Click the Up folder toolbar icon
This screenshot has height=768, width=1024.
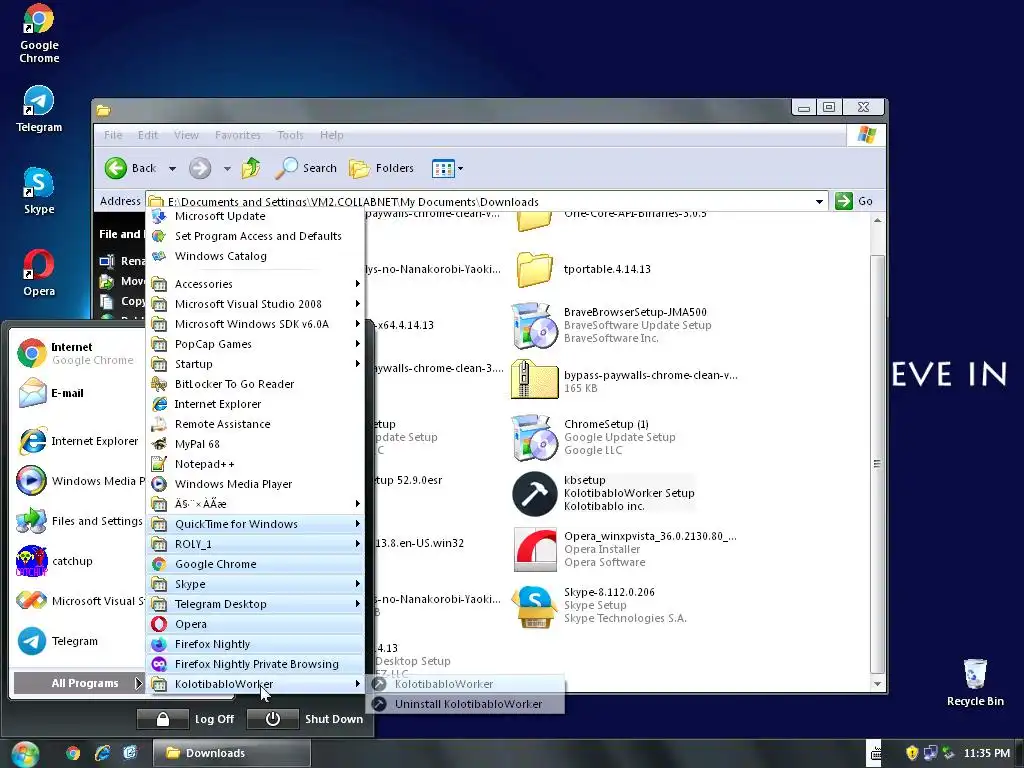click(251, 168)
